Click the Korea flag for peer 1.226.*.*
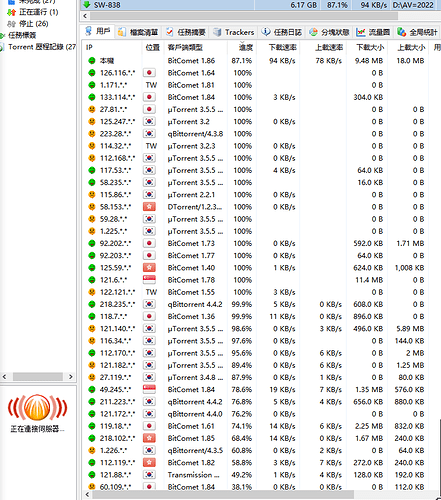 (149, 450)
